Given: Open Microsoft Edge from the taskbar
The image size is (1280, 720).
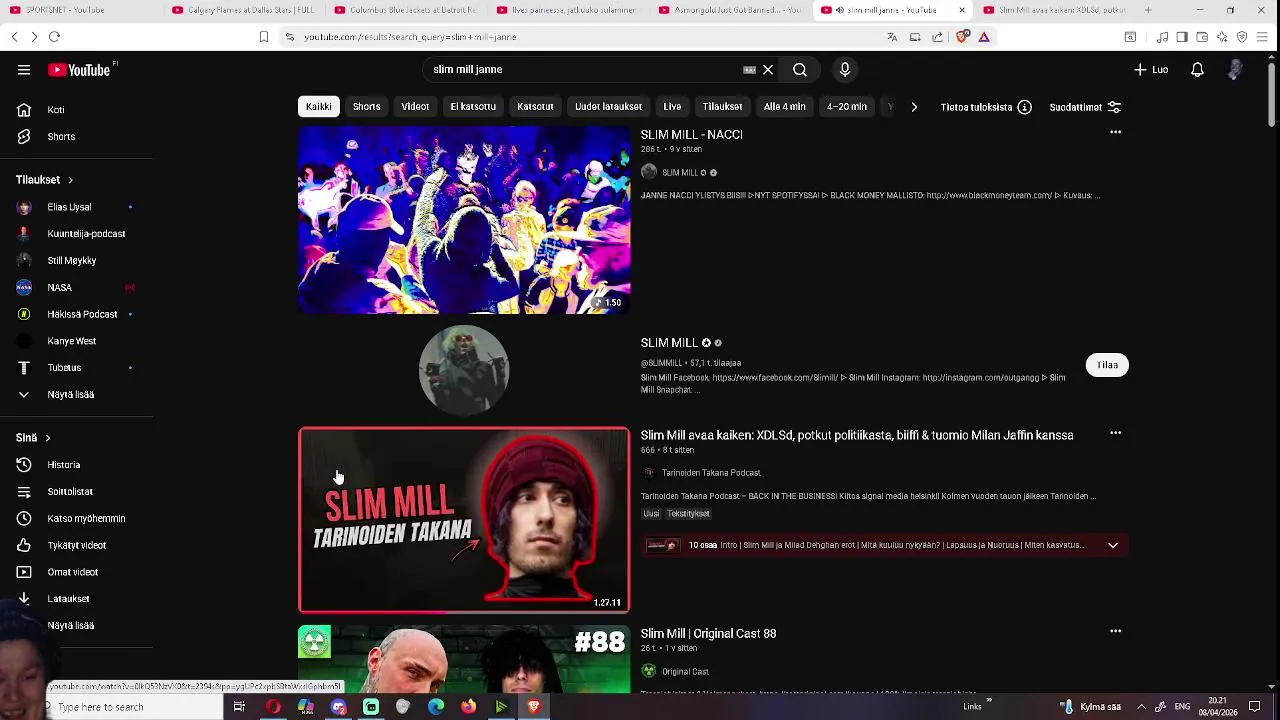Looking at the screenshot, I should [436, 707].
